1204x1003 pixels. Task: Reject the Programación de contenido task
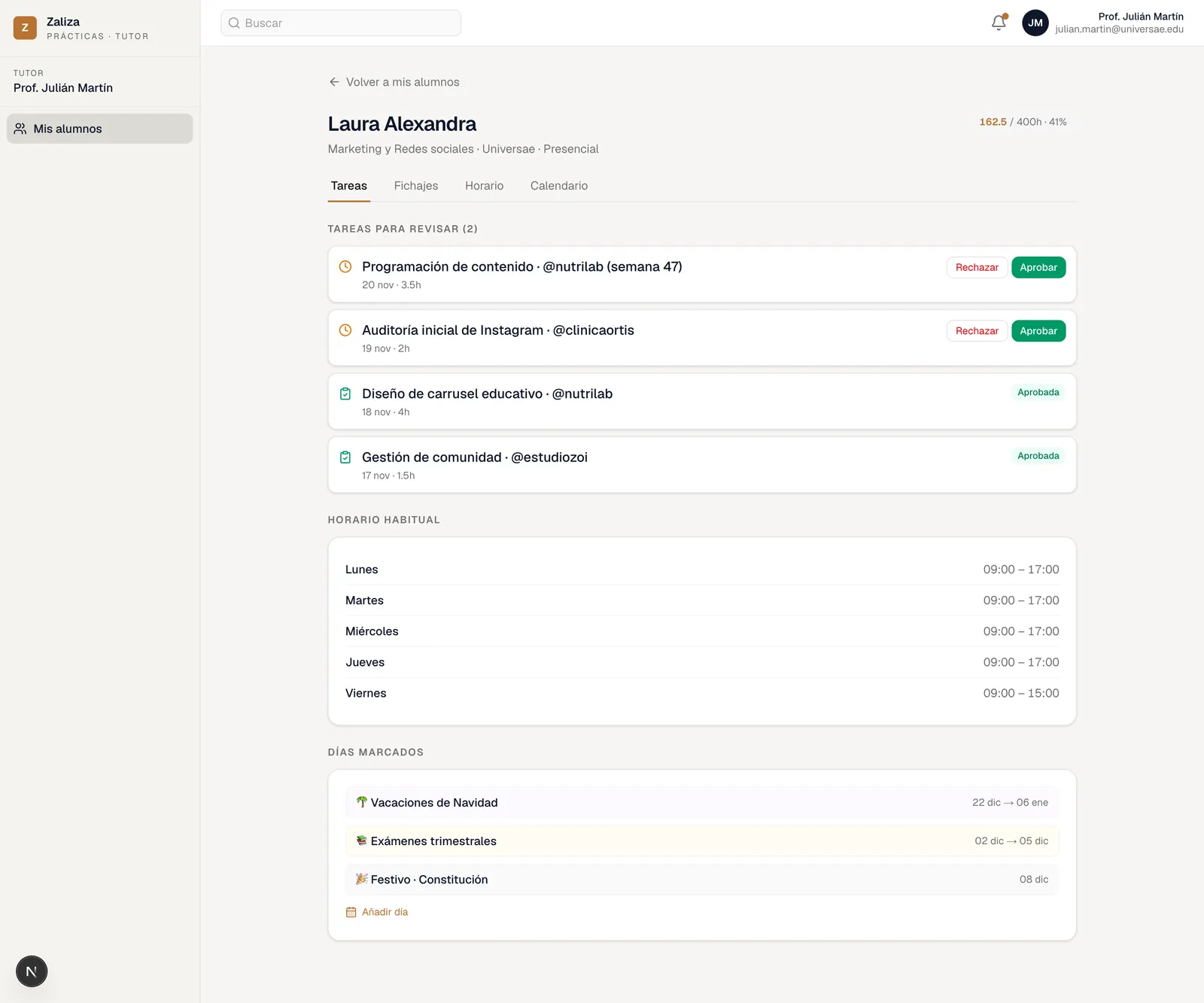[x=977, y=267]
